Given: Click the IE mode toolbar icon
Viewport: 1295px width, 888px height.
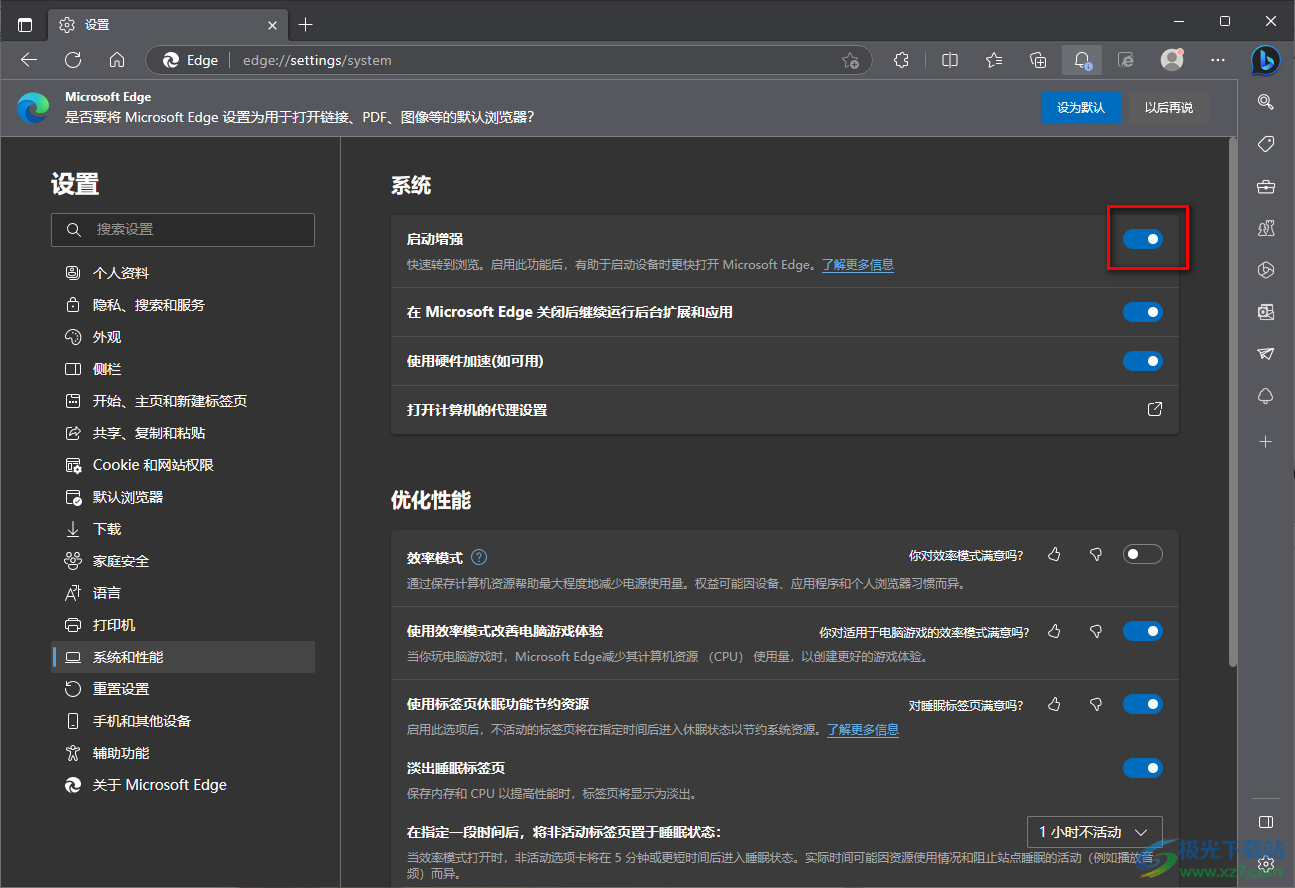Looking at the screenshot, I should (x=1126, y=60).
